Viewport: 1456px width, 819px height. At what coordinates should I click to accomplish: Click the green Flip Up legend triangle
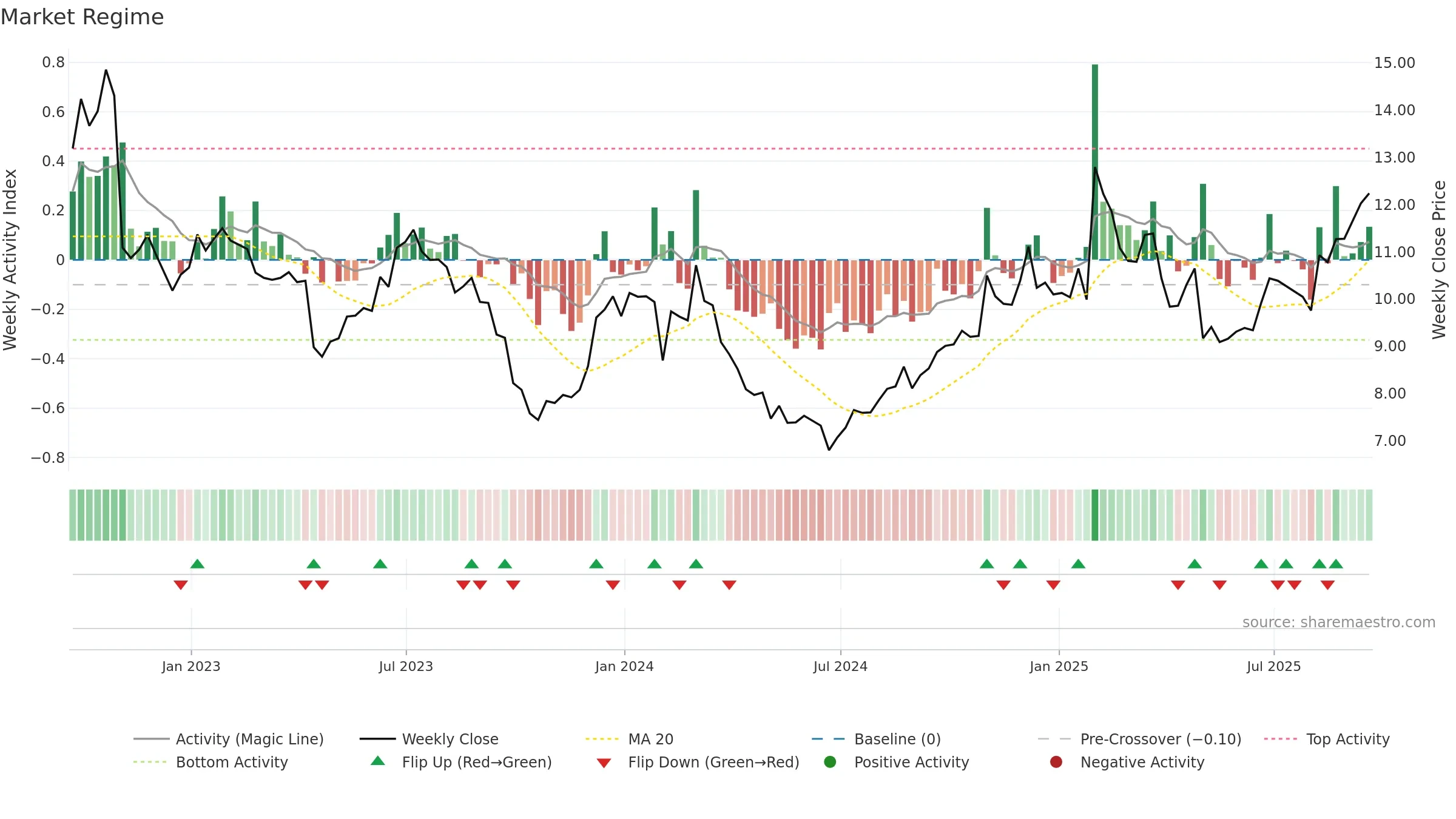tap(378, 761)
